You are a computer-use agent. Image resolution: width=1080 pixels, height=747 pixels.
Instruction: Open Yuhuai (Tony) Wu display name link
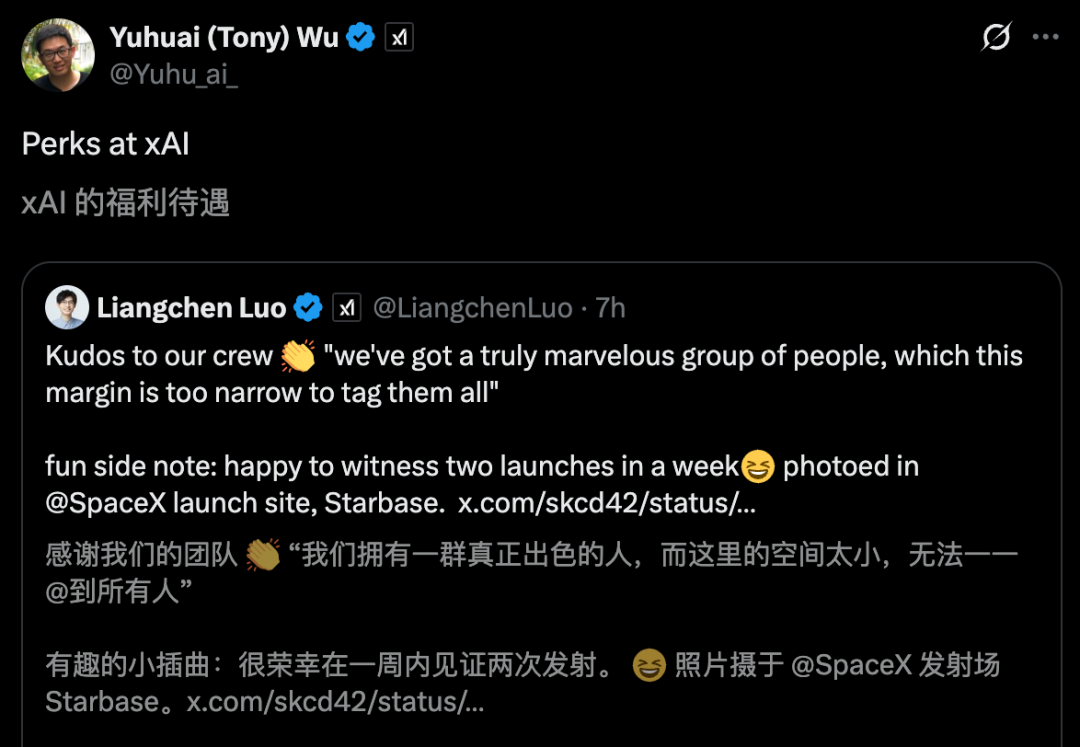223,37
